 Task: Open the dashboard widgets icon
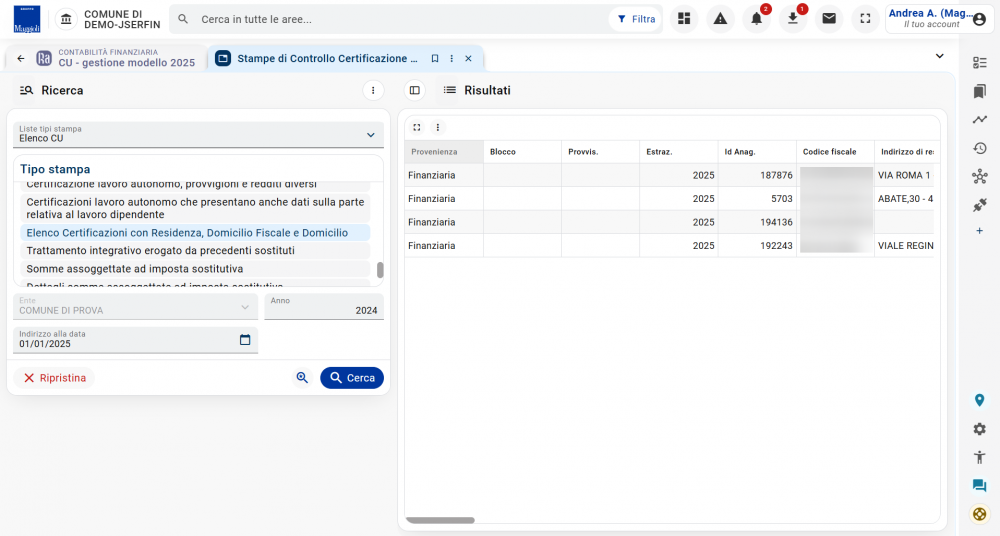684,19
